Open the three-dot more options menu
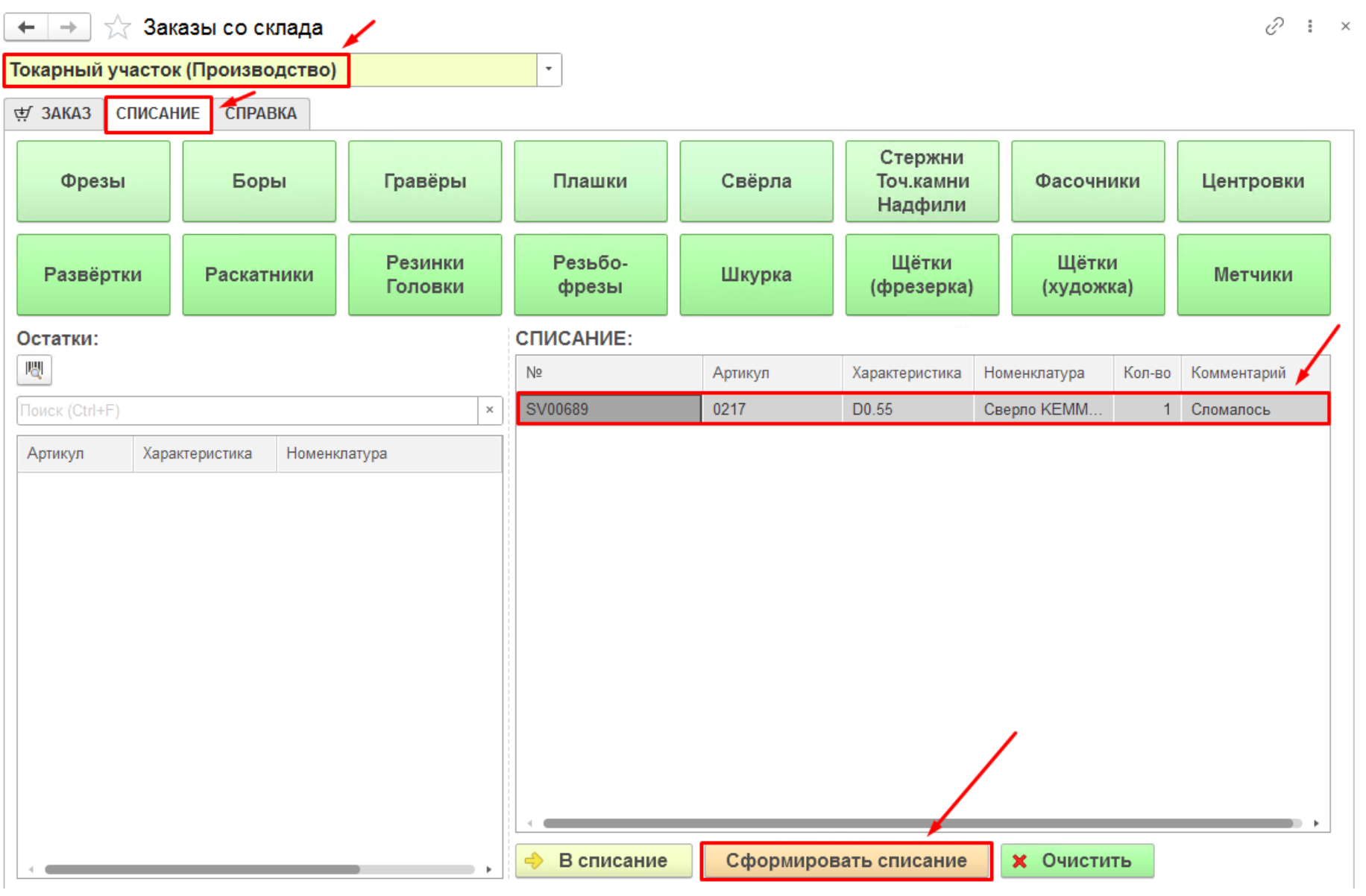The image size is (1366, 896). pyautogui.click(x=1310, y=27)
